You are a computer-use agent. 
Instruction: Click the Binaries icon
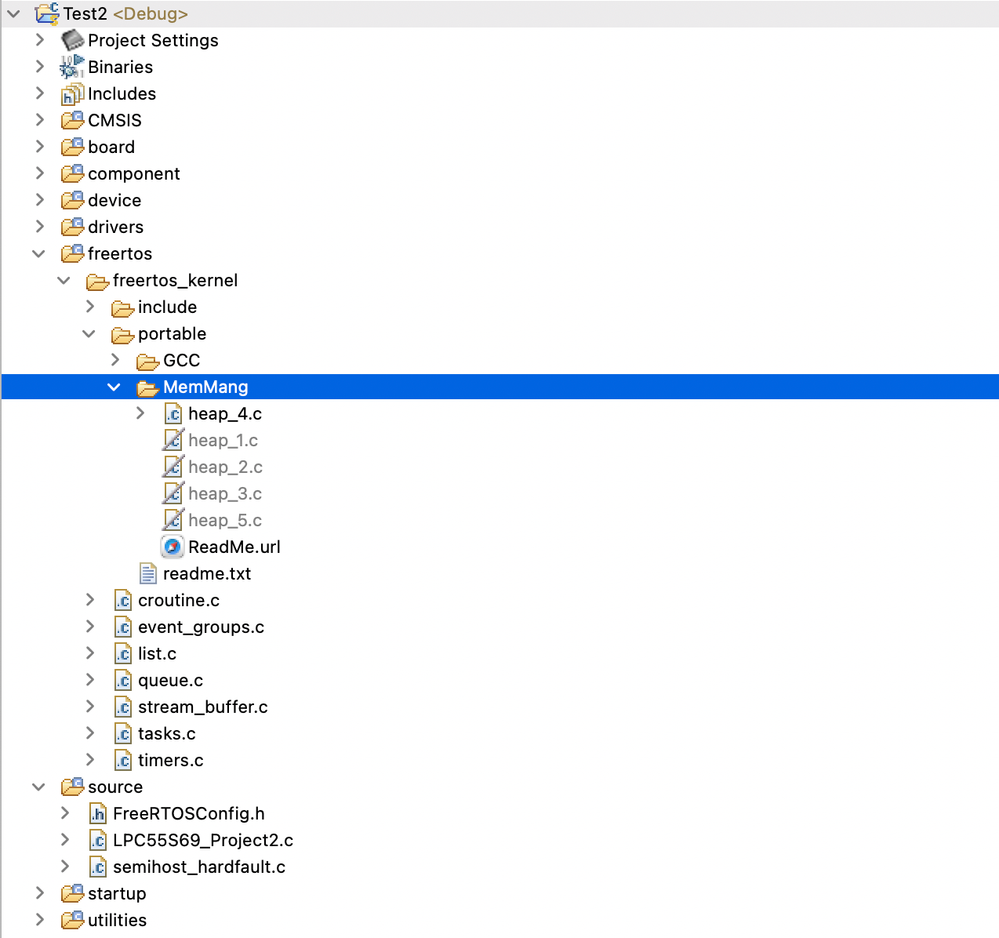[x=72, y=67]
